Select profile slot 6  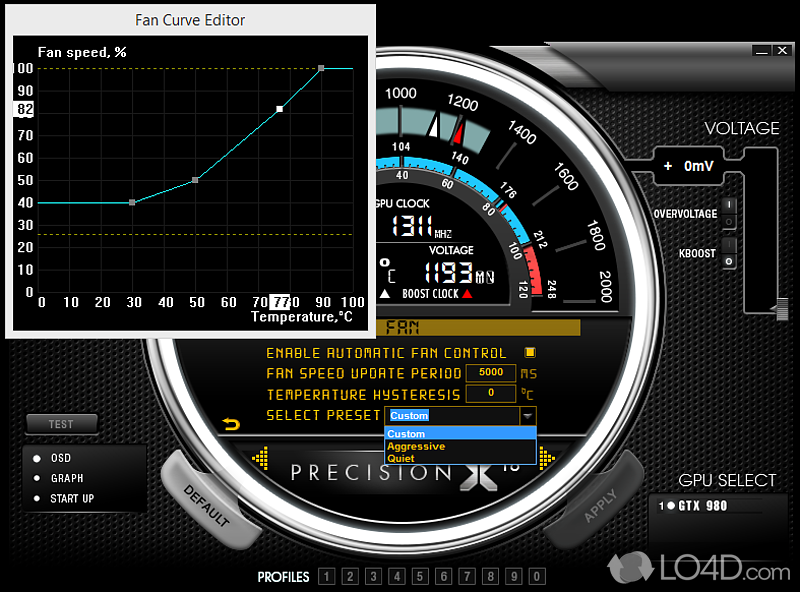tap(443, 577)
